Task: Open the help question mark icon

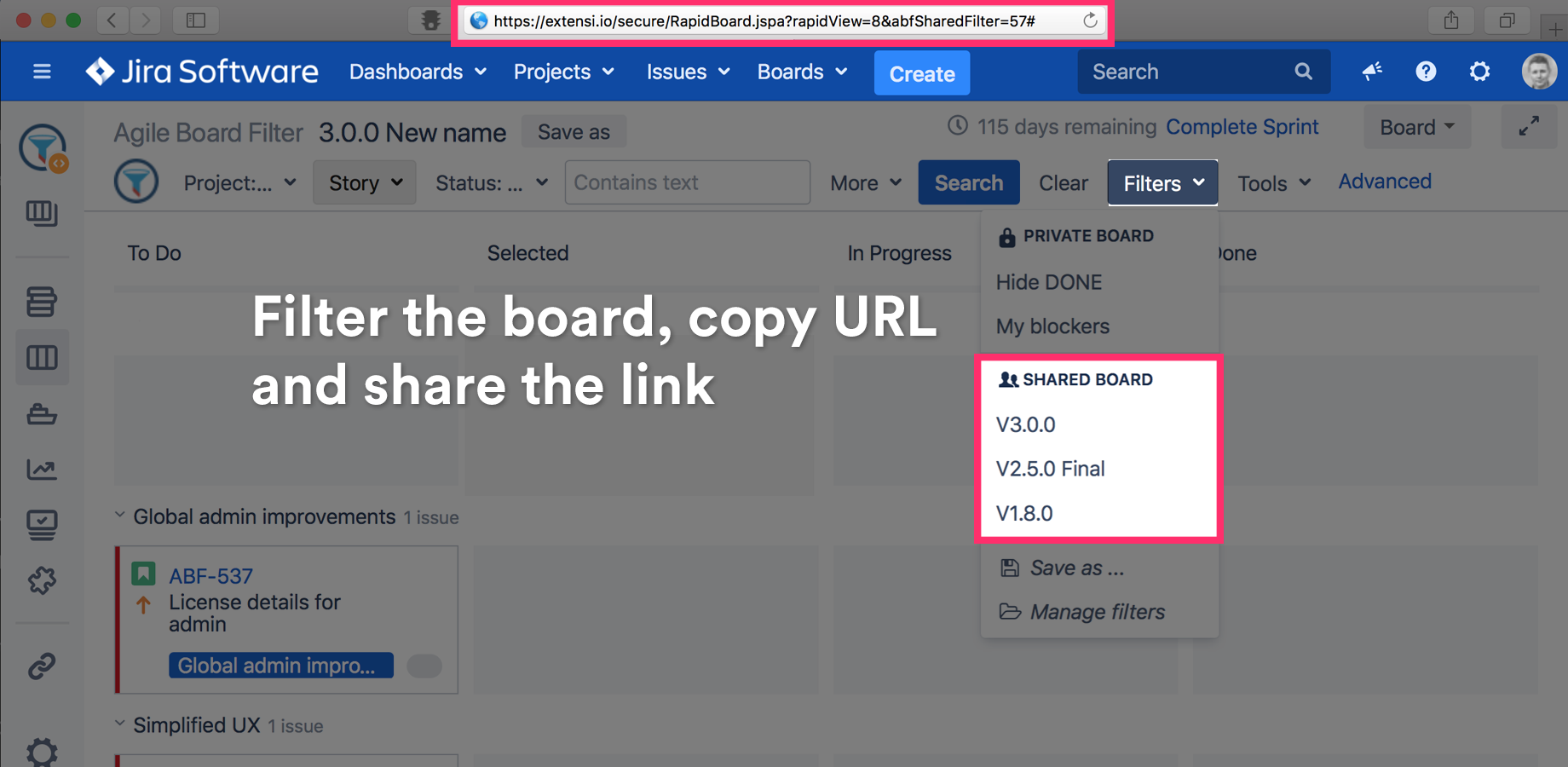Action: [x=1426, y=72]
